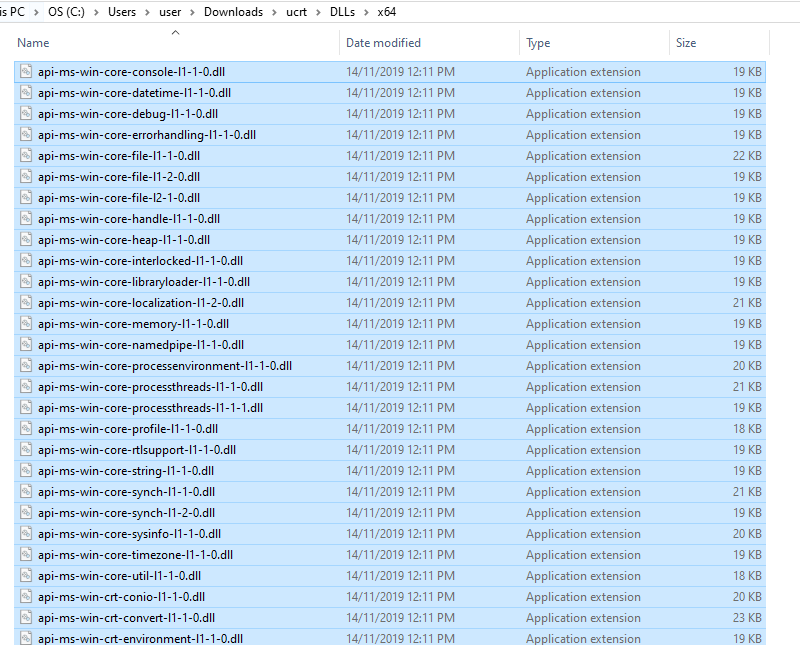The image size is (800, 645).
Task: Navigate to Users folder in breadcrumb
Action: pyautogui.click(x=122, y=12)
